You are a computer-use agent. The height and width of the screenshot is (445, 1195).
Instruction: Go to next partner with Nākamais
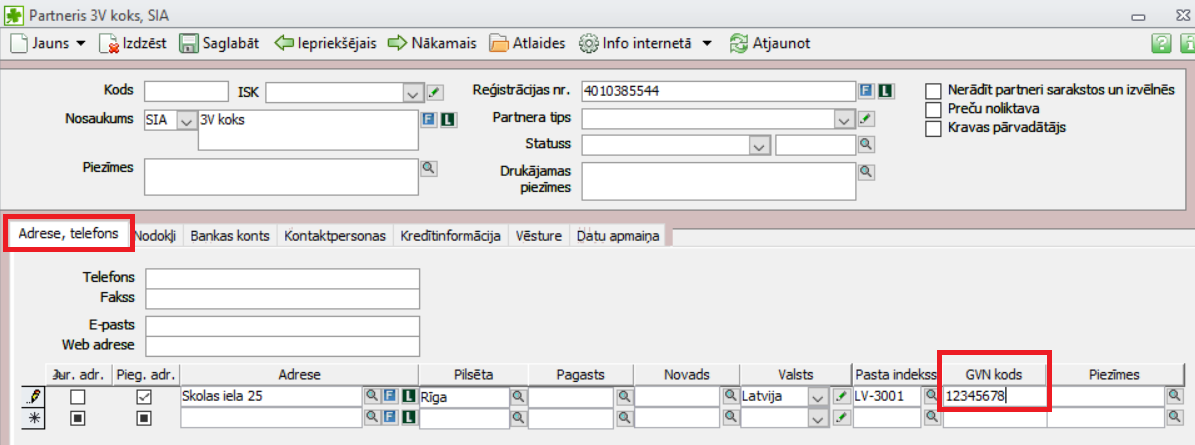pyautogui.click(x=432, y=43)
